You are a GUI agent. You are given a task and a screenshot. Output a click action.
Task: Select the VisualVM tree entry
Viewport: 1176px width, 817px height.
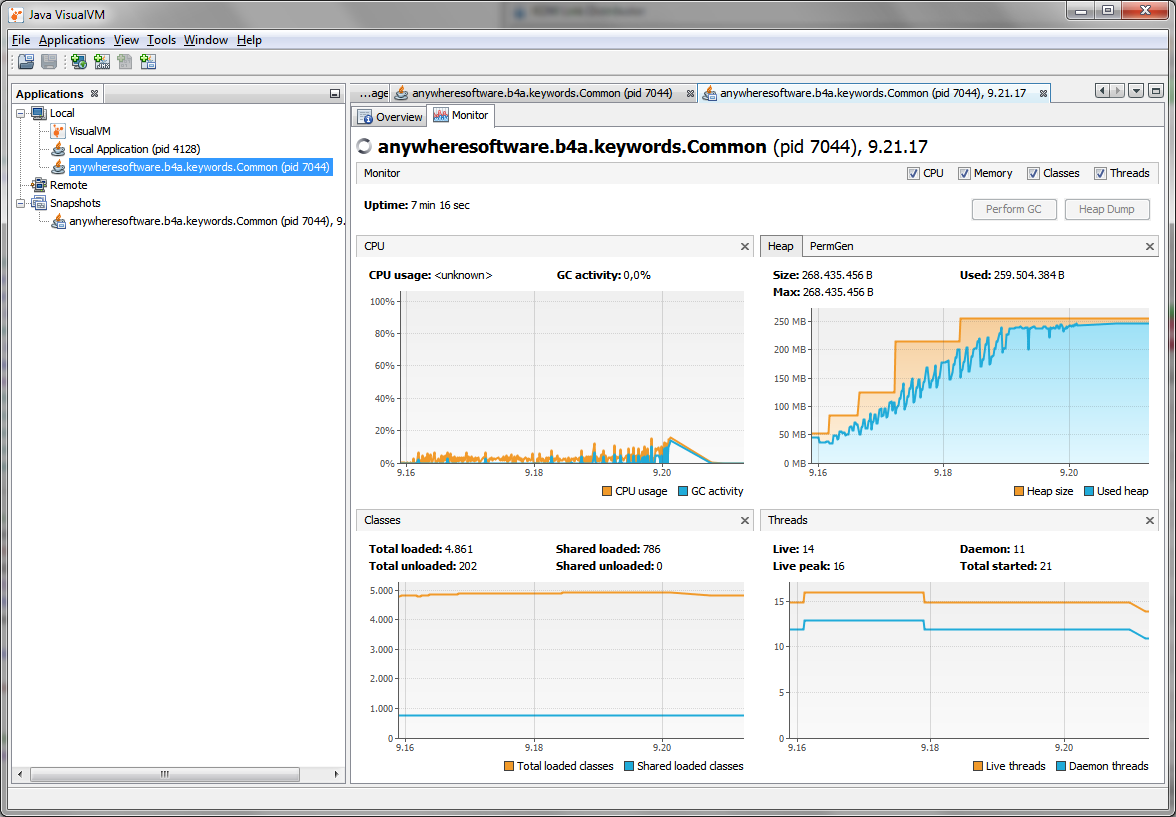(x=89, y=131)
